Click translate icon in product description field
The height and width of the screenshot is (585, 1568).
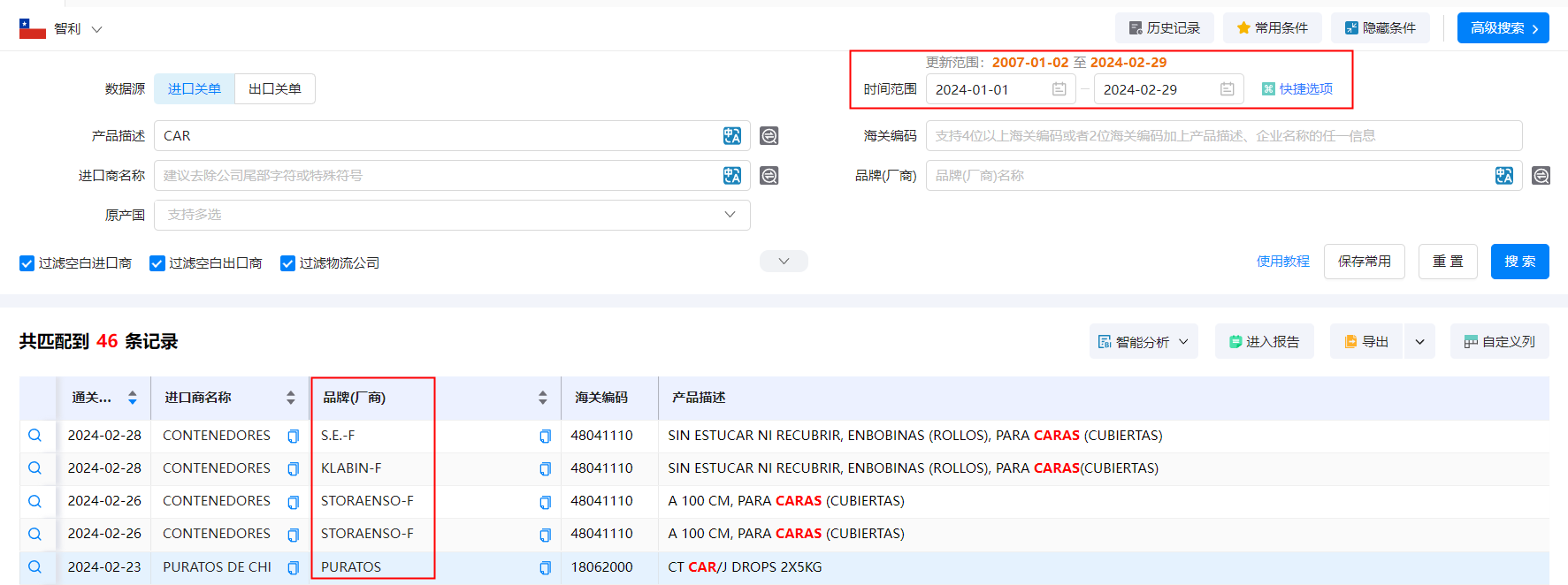click(x=731, y=136)
